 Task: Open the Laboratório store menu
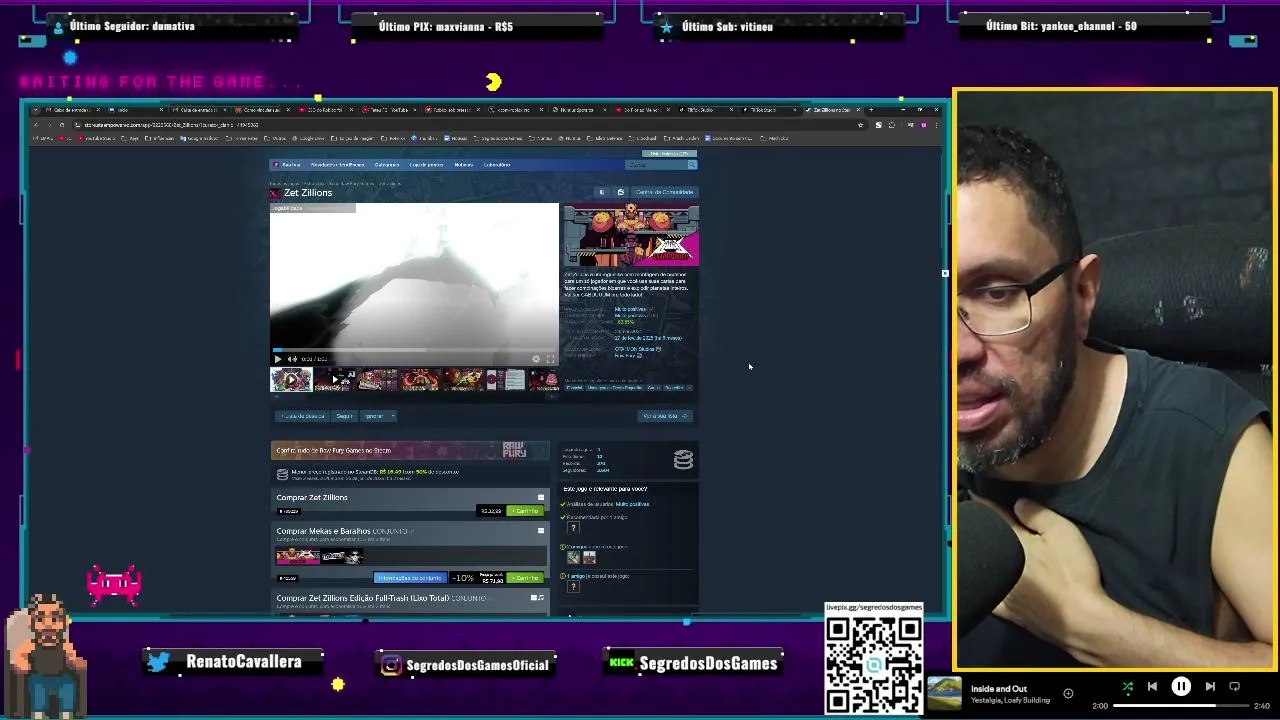(497, 165)
